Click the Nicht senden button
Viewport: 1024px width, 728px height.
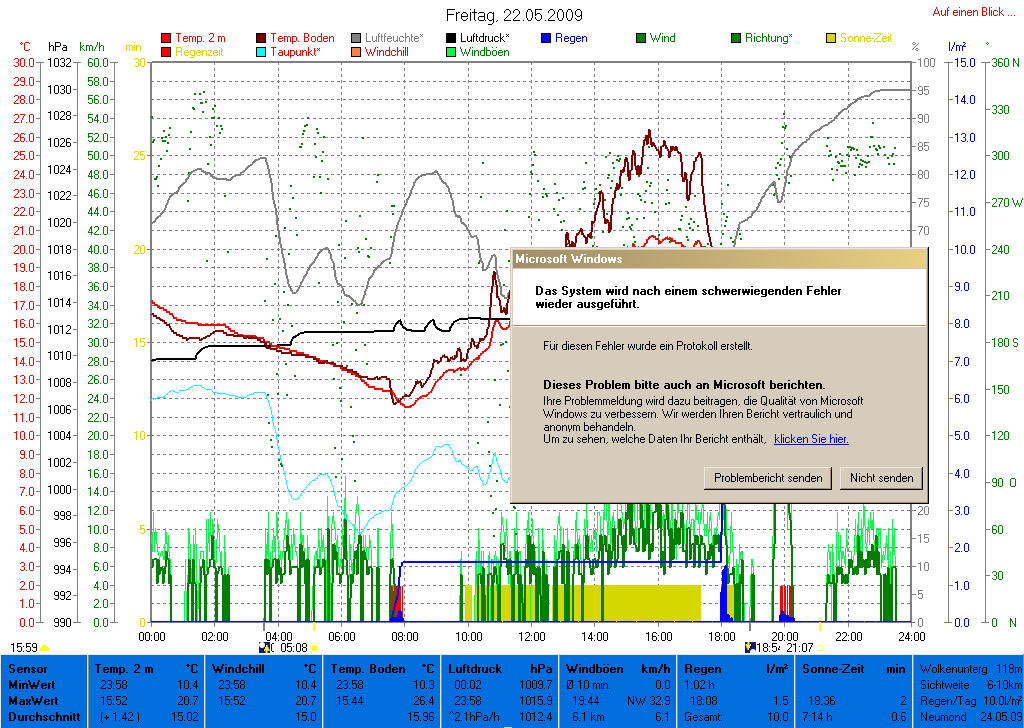coord(881,478)
